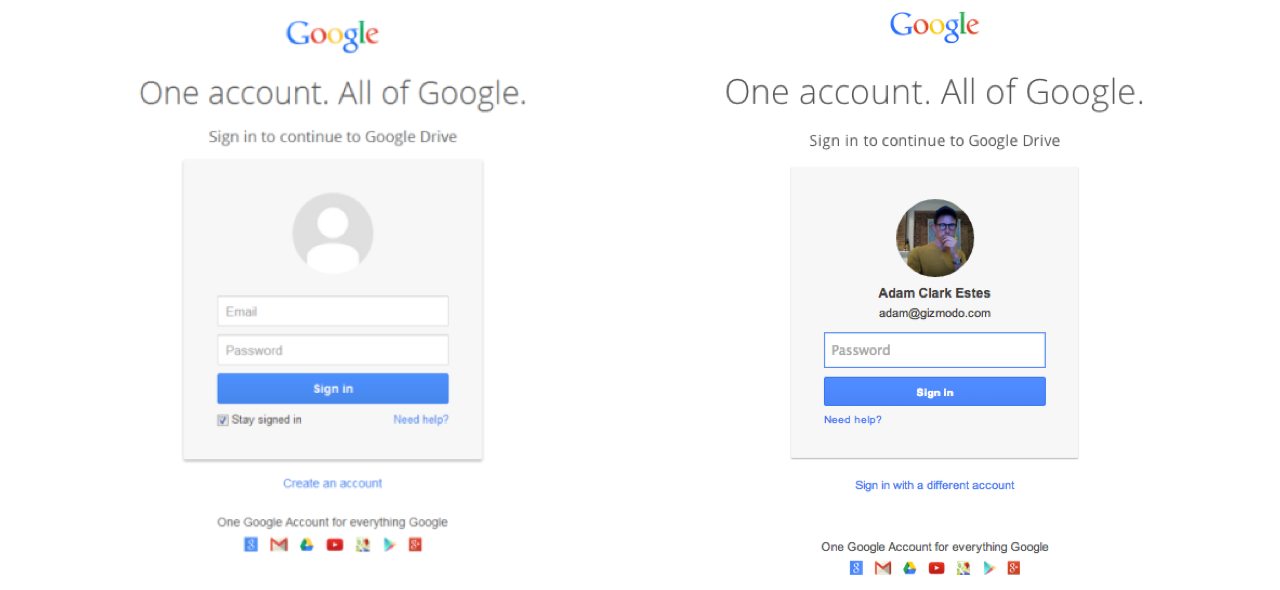Click the Email input field

333,311
